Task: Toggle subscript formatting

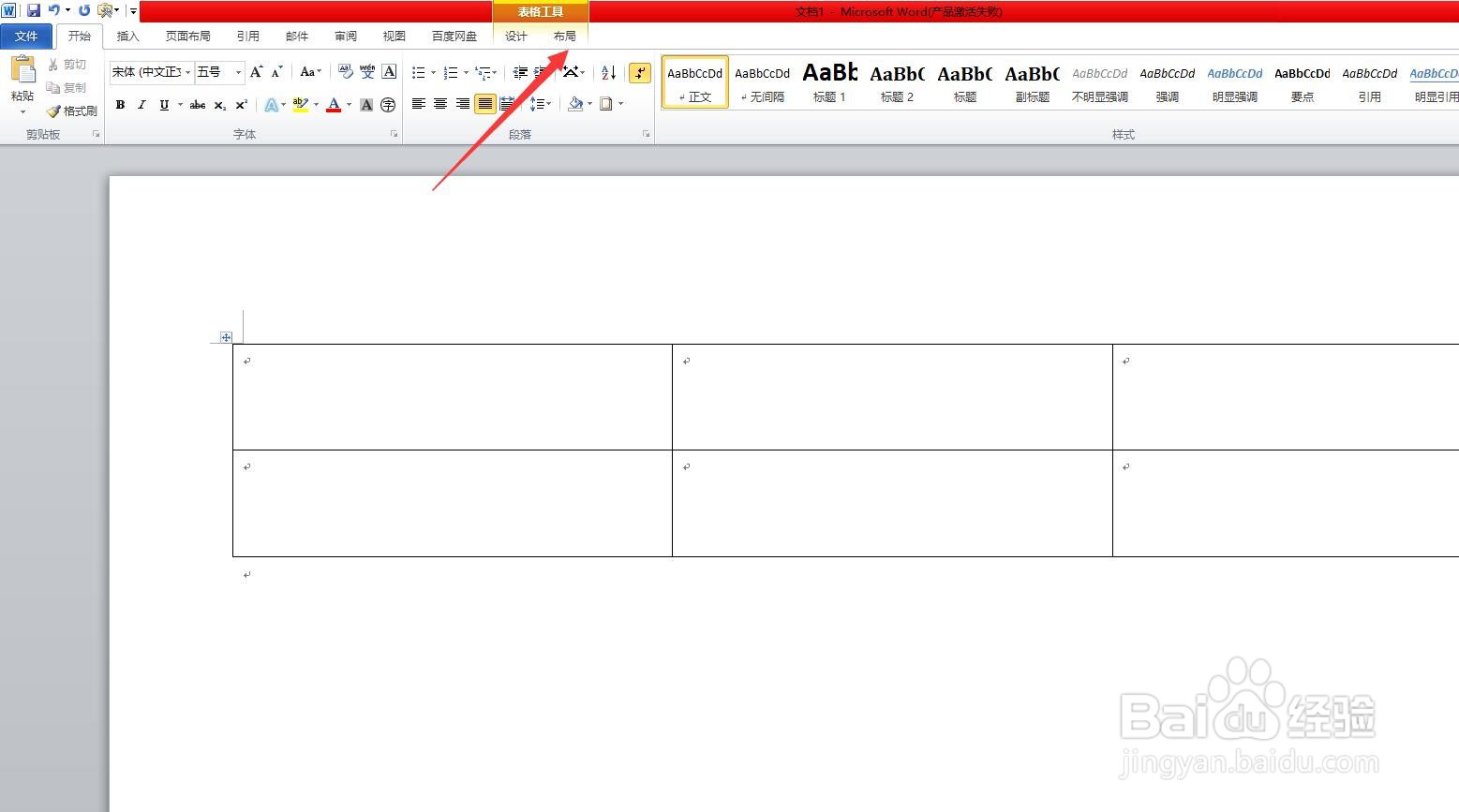Action: [219, 105]
